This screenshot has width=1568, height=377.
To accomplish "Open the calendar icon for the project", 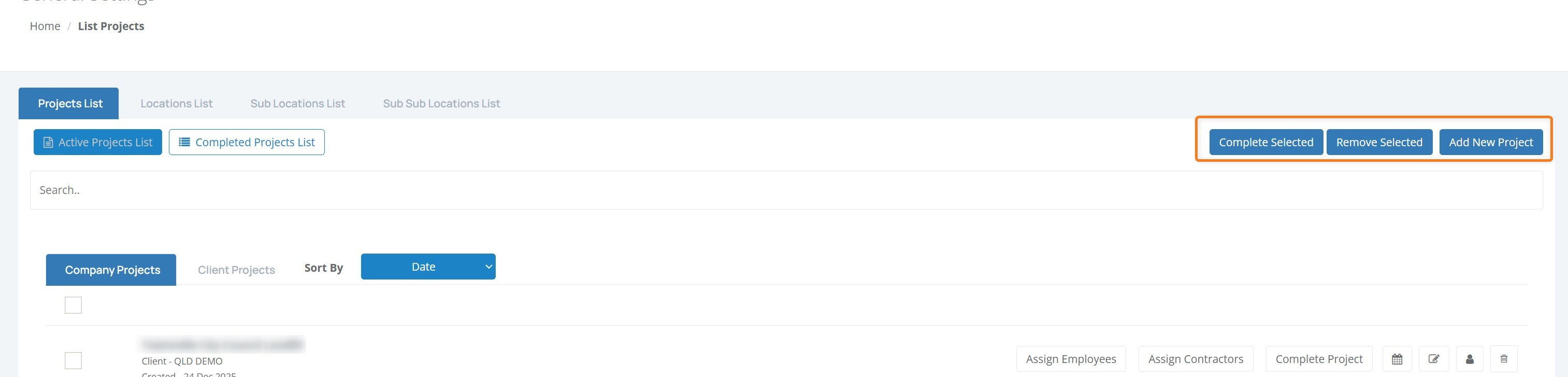I will (x=1397, y=359).
